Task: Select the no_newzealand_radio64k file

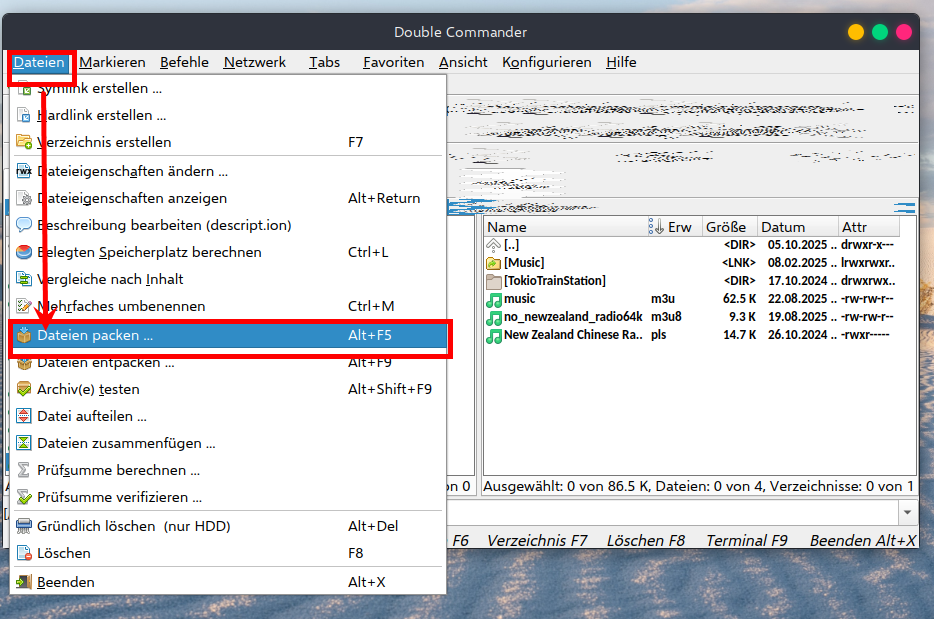Action: point(572,317)
